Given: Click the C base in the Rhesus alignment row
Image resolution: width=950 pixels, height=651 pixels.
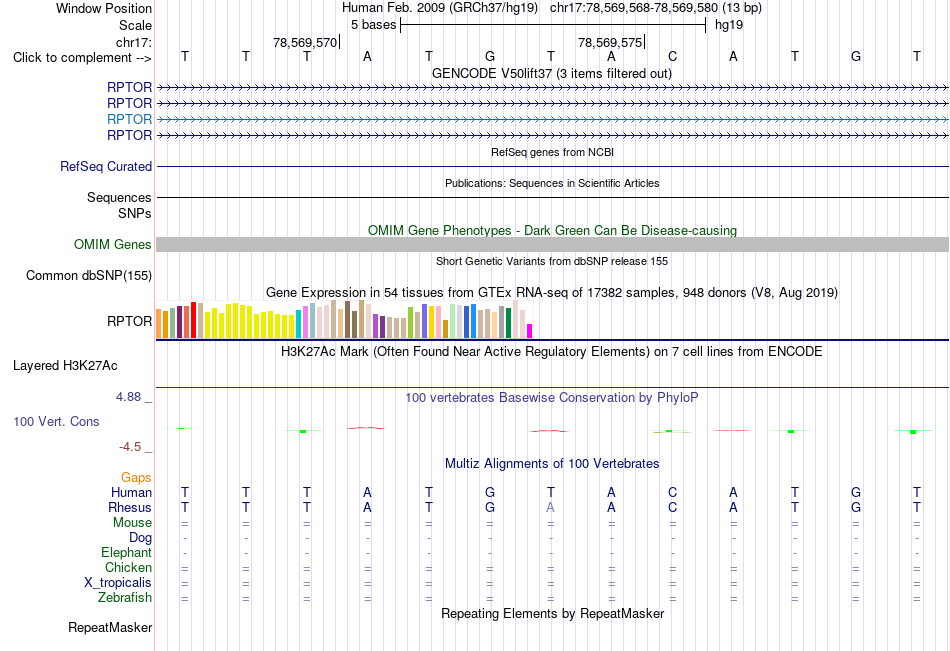Looking at the screenshot, I should [673, 507].
